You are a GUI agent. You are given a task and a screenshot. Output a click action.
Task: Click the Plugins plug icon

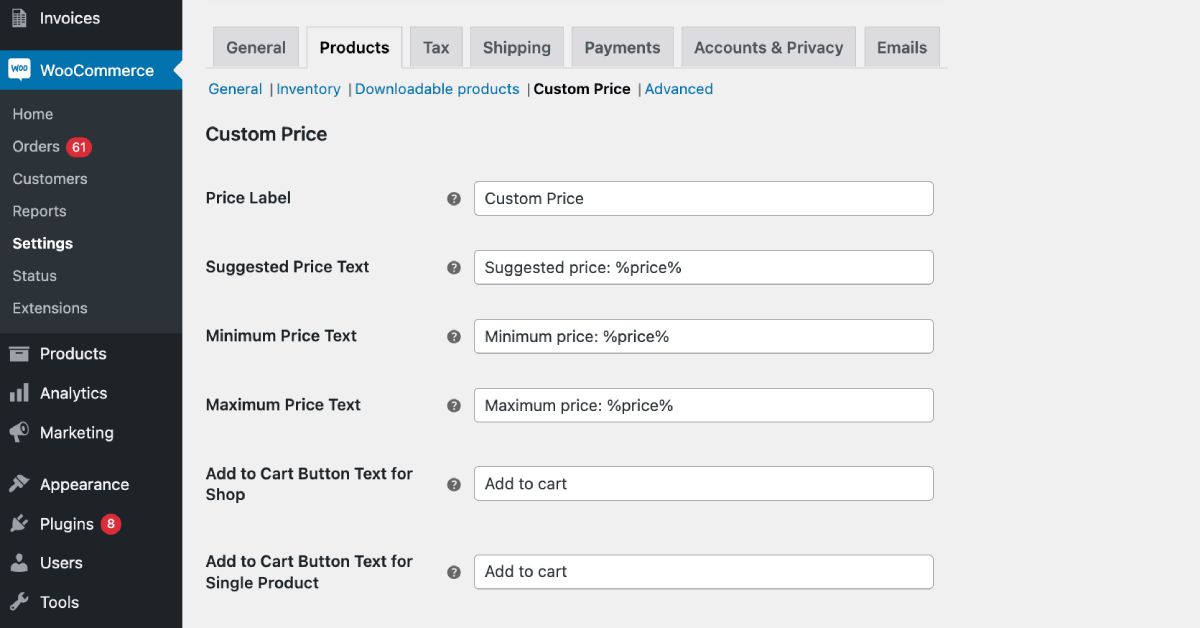tap(19, 523)
